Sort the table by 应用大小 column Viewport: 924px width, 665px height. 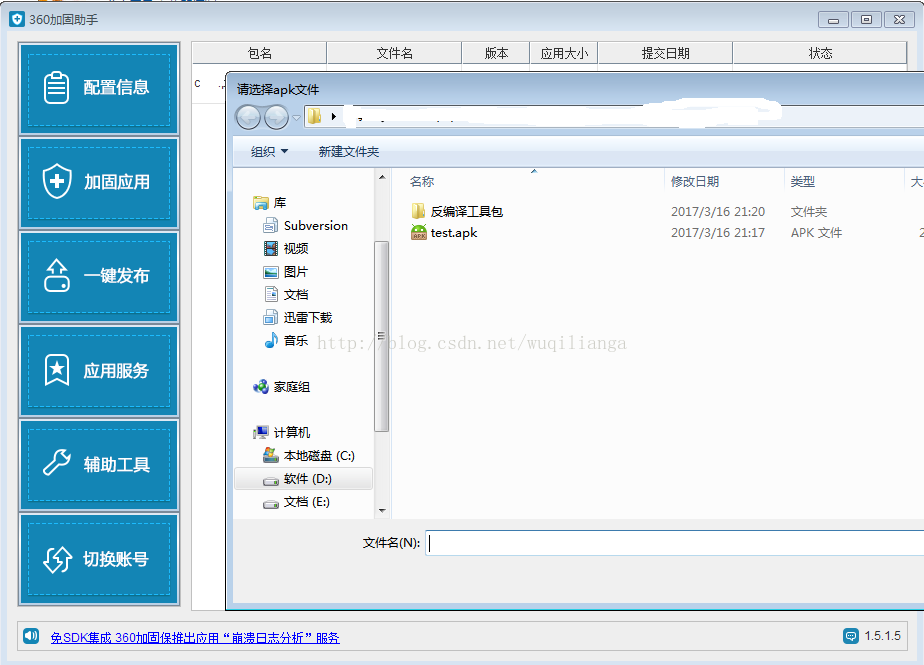tap(564, 53)
